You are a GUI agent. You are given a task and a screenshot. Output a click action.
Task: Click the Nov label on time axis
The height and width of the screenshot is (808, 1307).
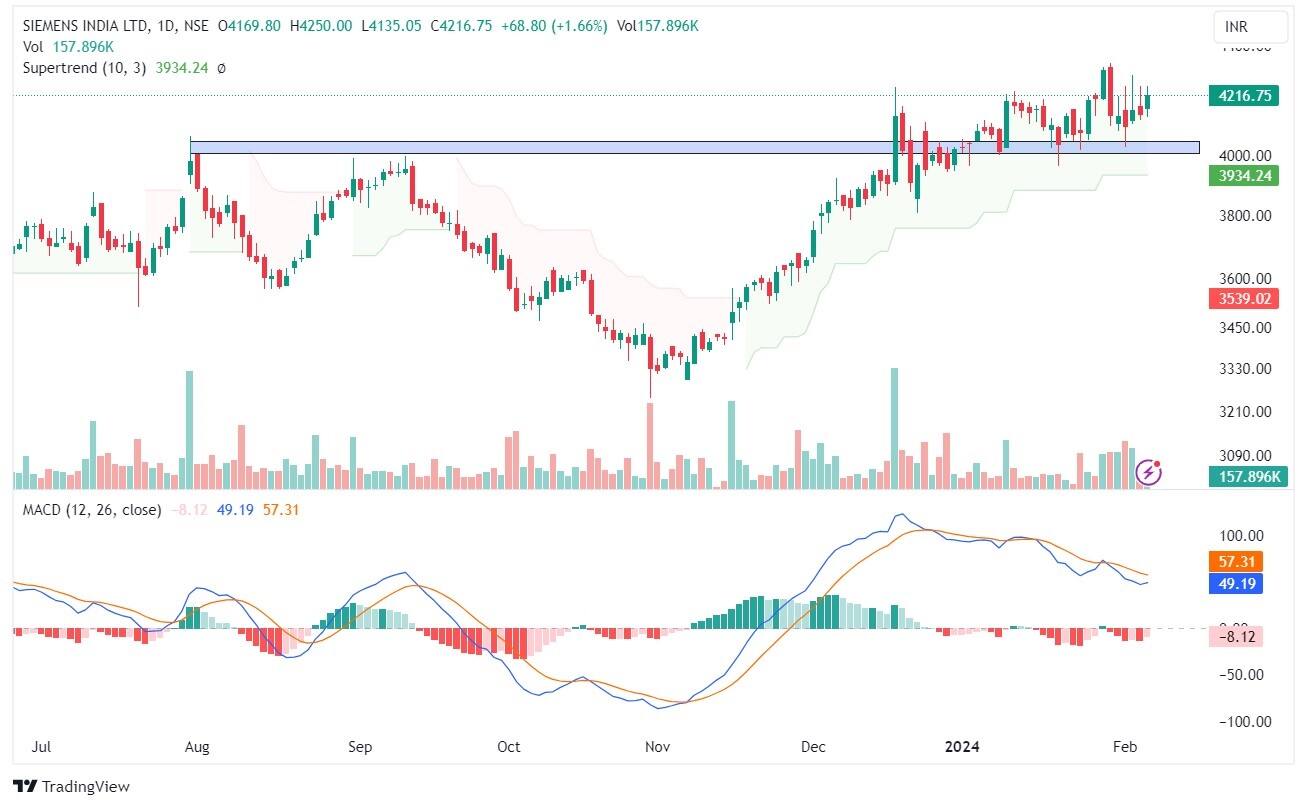tap(656, 747)
